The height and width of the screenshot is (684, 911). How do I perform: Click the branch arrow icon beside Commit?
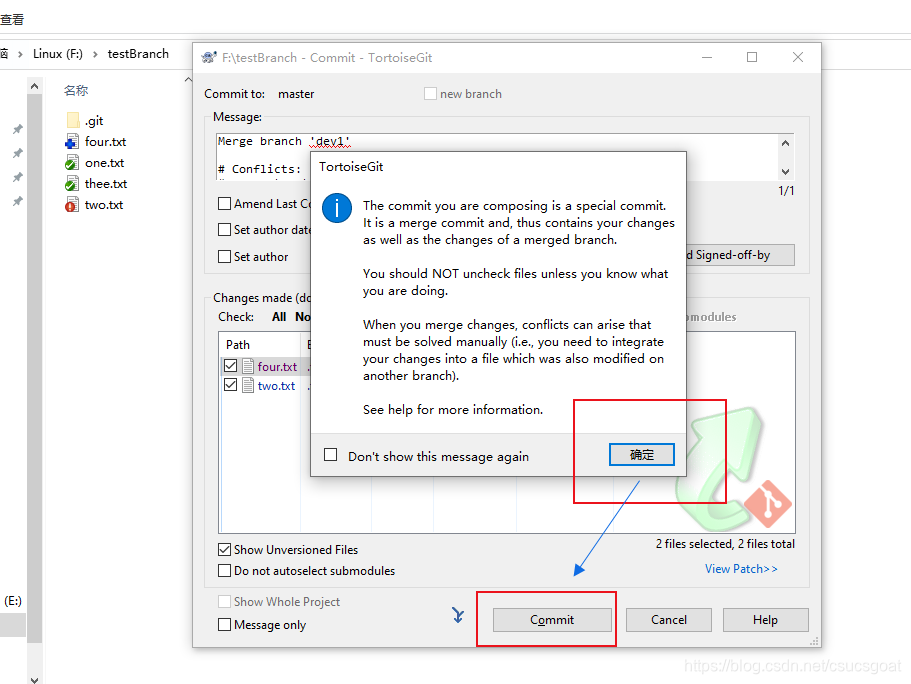(x=458, y=615)
